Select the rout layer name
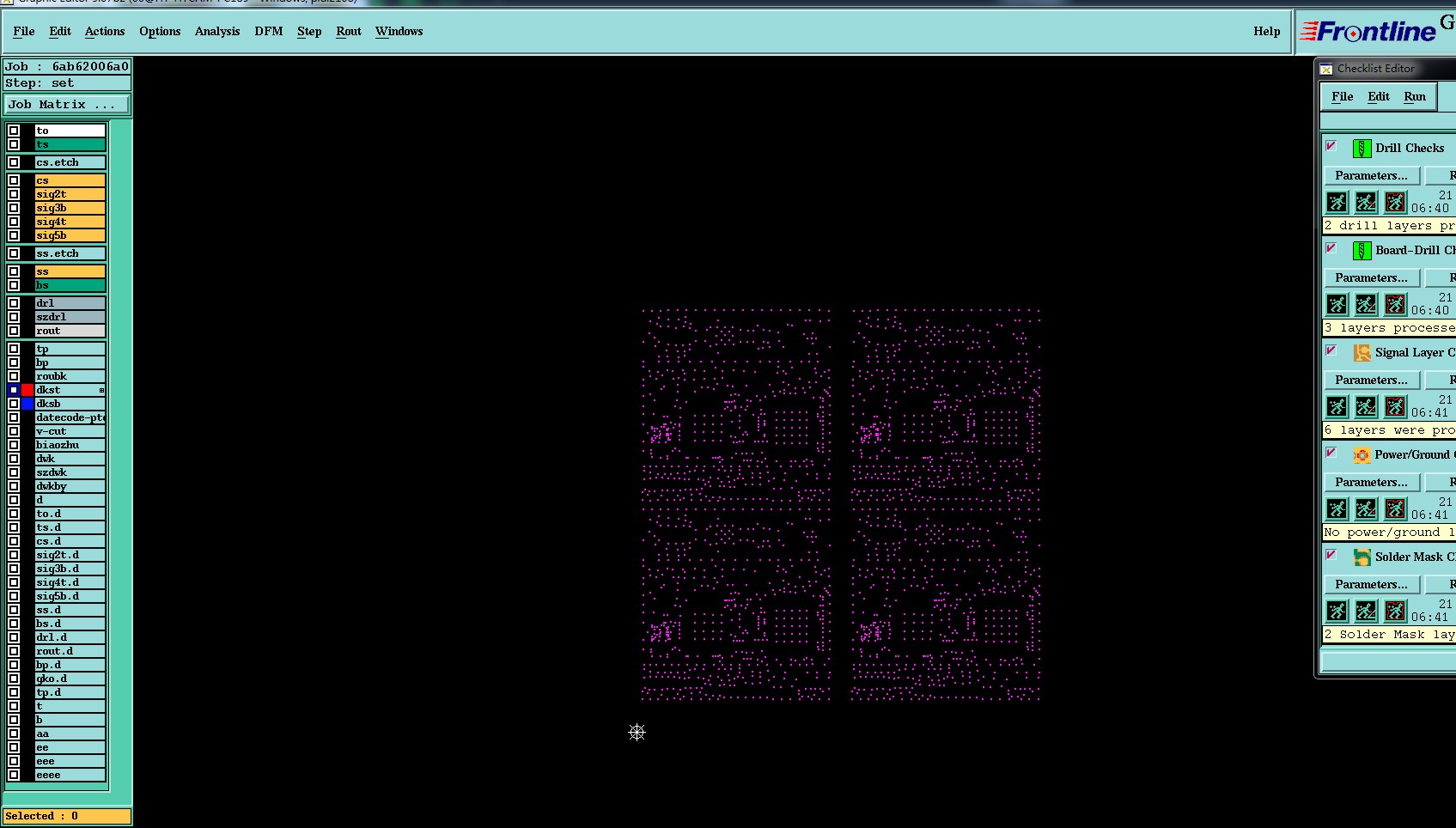 coord(70,331)
